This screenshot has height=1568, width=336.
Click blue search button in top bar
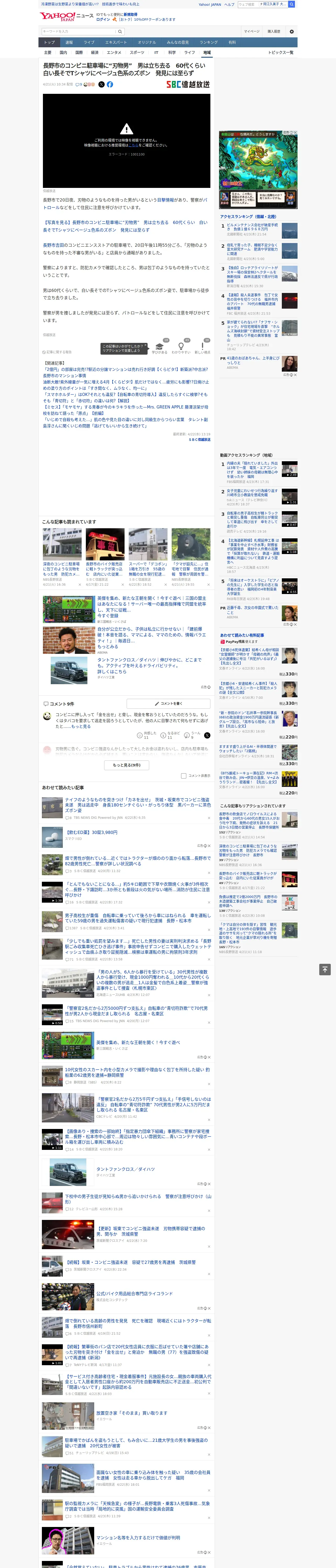click(x=292, y=4)
